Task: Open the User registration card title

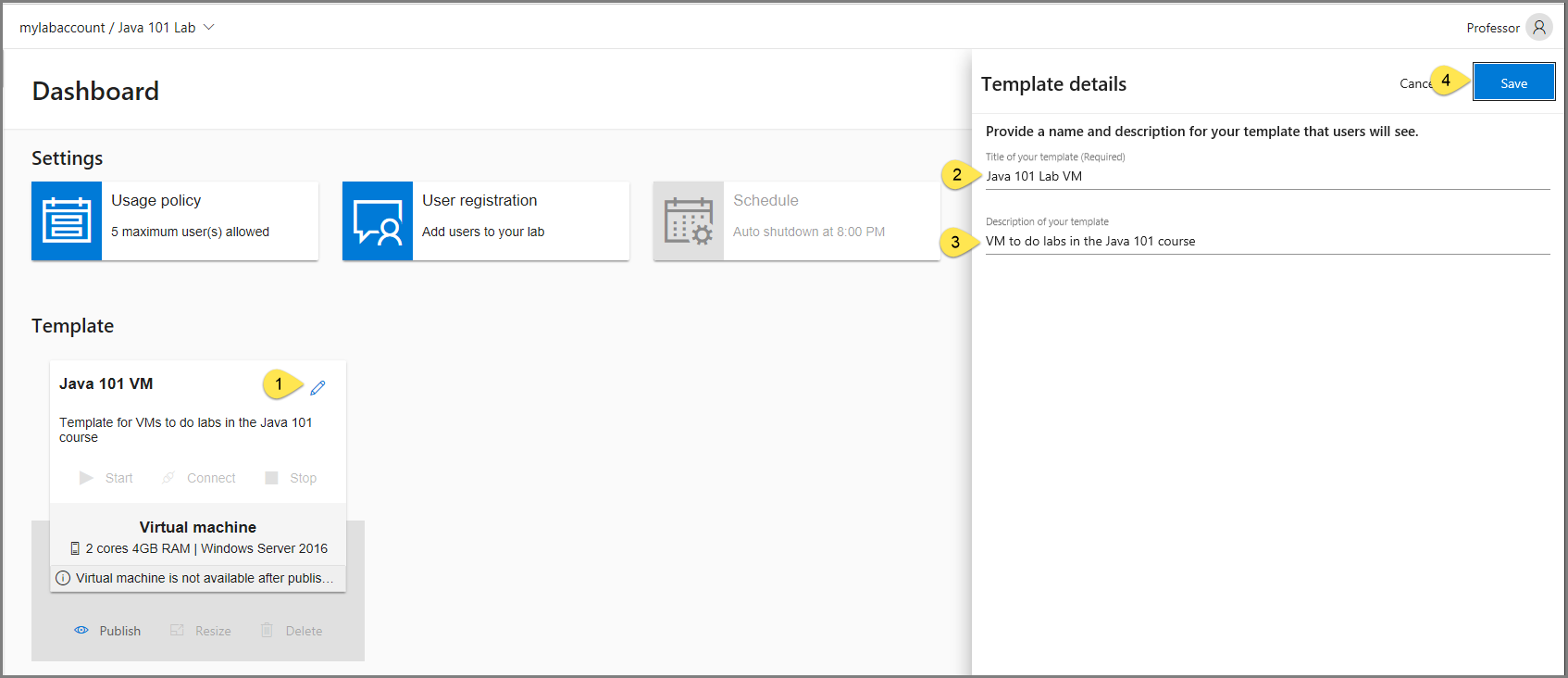Action: point(479,200)
